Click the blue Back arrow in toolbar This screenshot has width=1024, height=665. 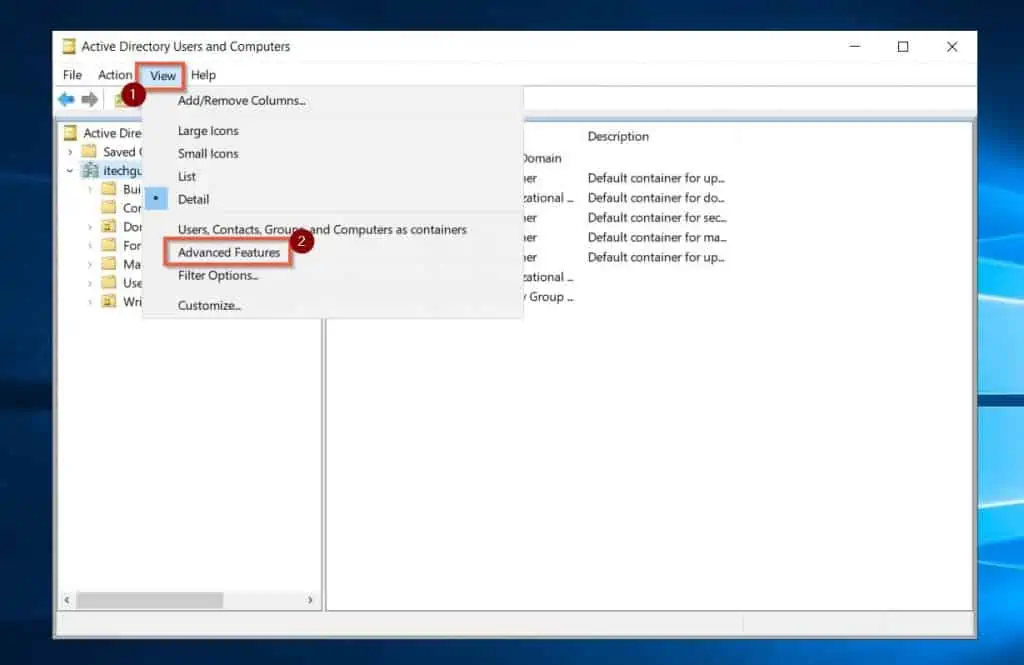(x=66, y=99)
